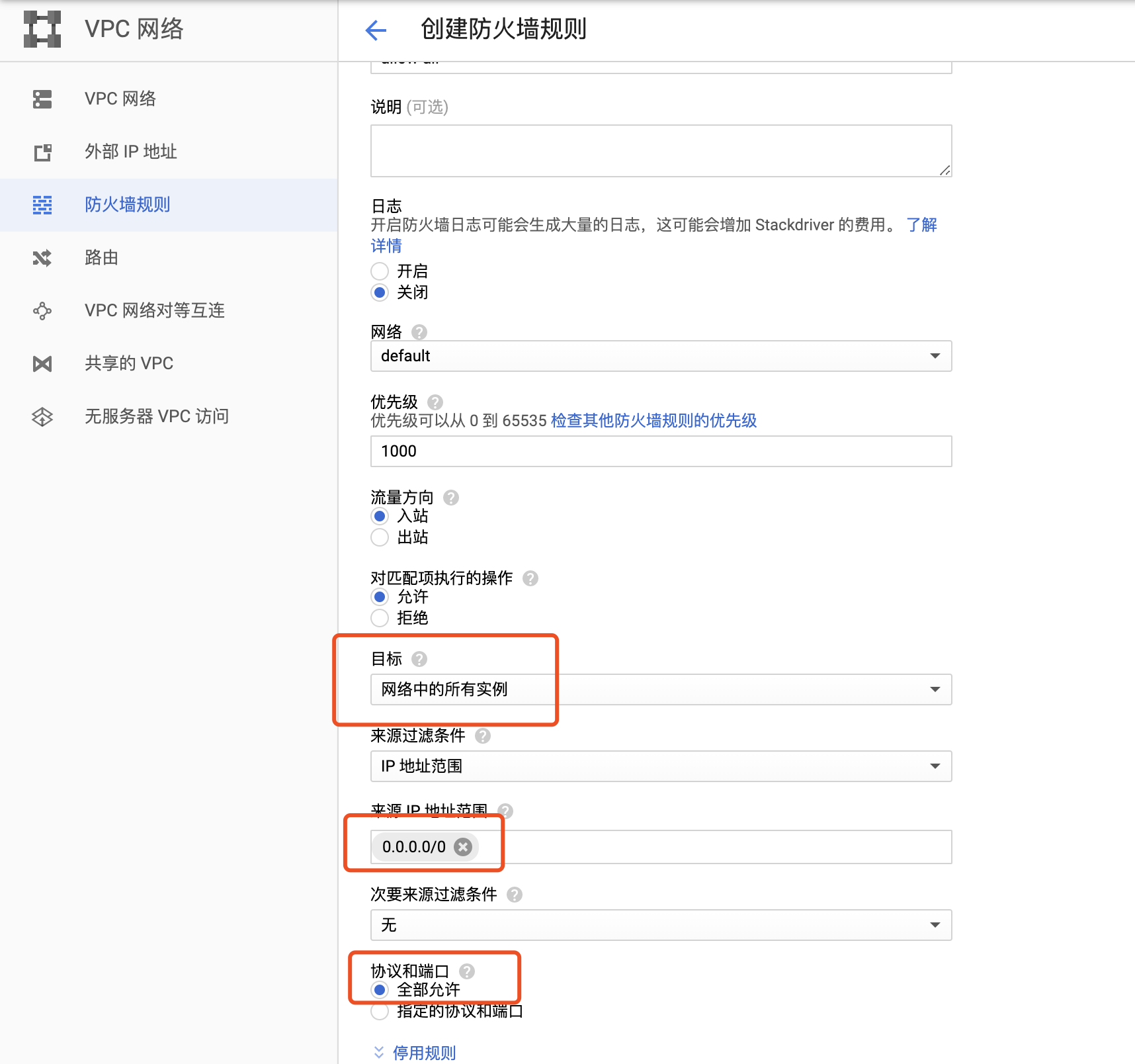This screenshot has height=1064, width=1135.
Task: Expand the 停用规则 section
Action: tap(415, 1053)
